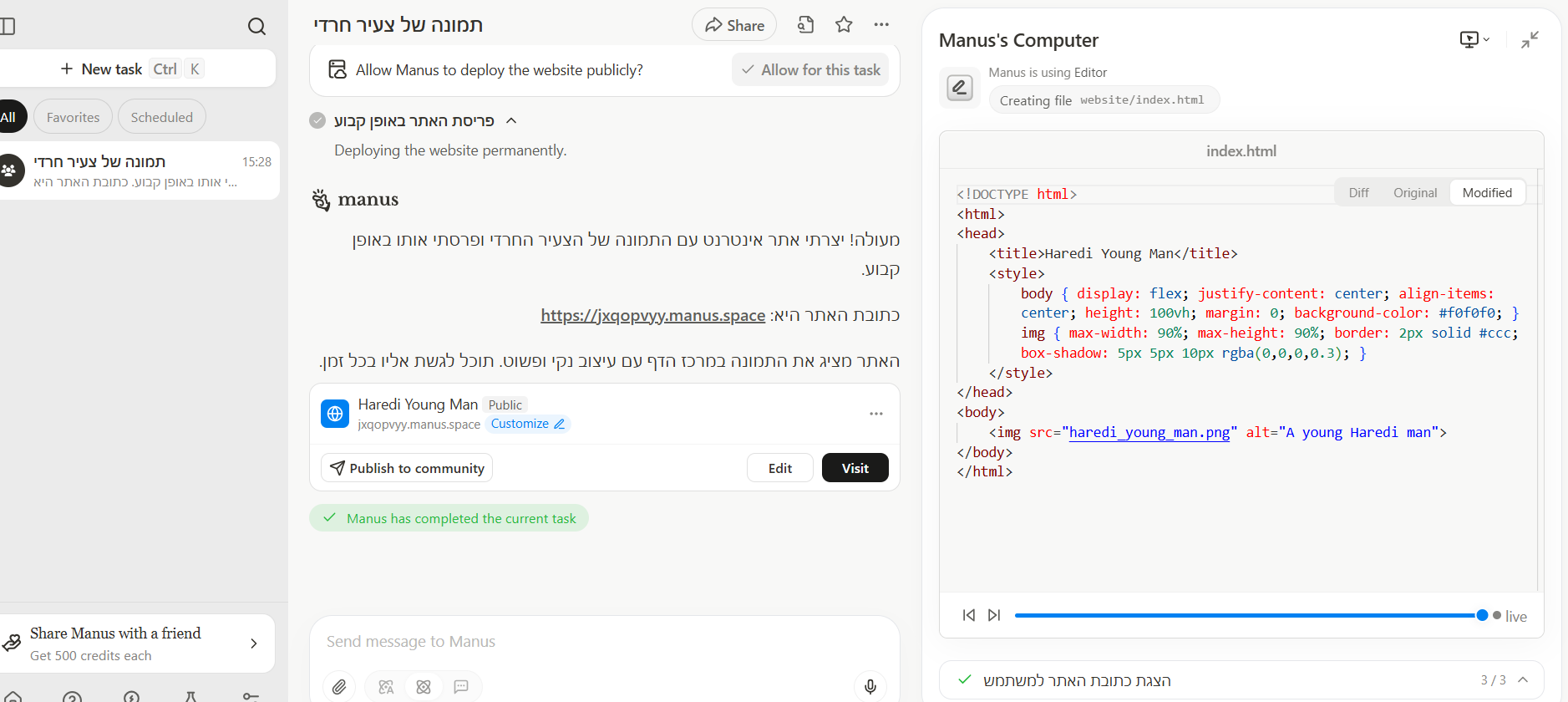Click the paperclip attachment icon
This screenshot has width=1568, height=702.
click(339, 687)
